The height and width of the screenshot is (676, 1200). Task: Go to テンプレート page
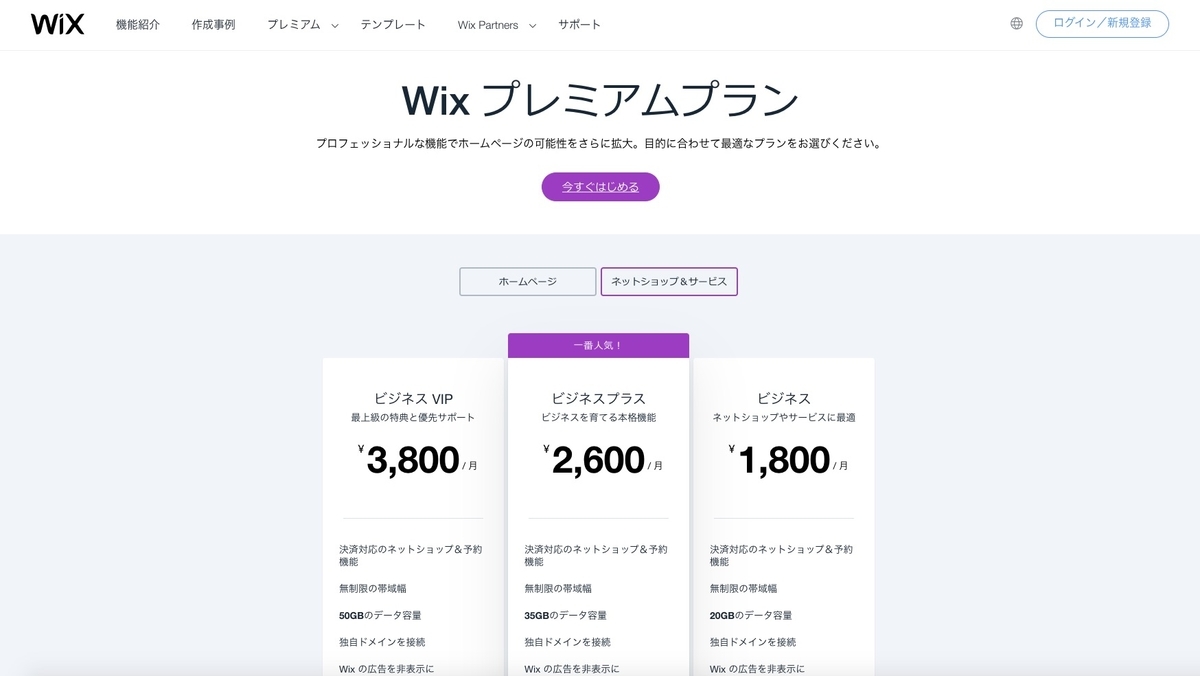point(393,24)
